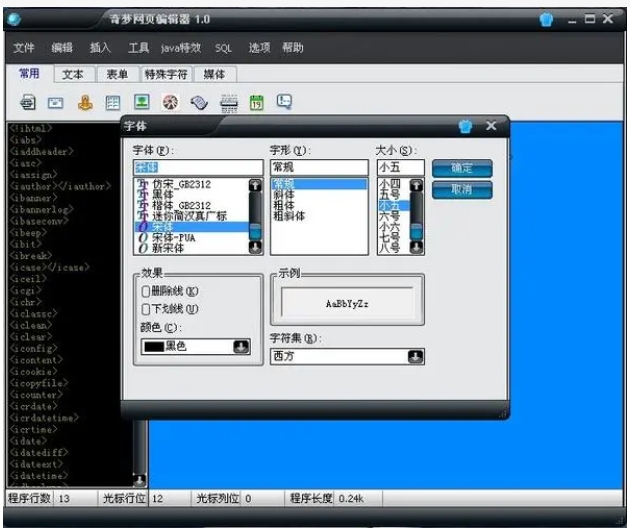Select 黑体 in the font list
The width and height of the screenshot is (630, 531).
click(x=192, y=195)
